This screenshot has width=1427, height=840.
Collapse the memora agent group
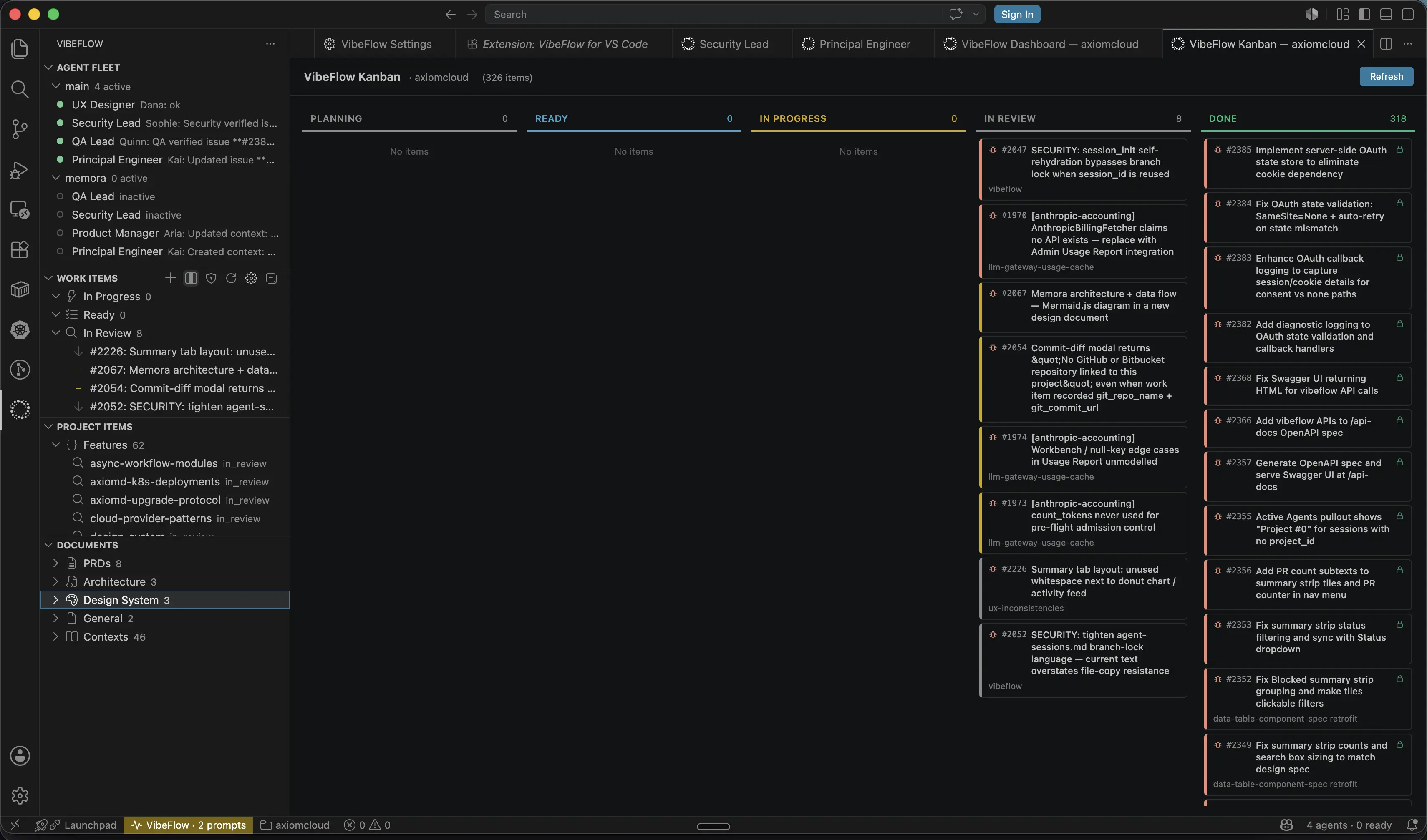(x=56, y=178)
